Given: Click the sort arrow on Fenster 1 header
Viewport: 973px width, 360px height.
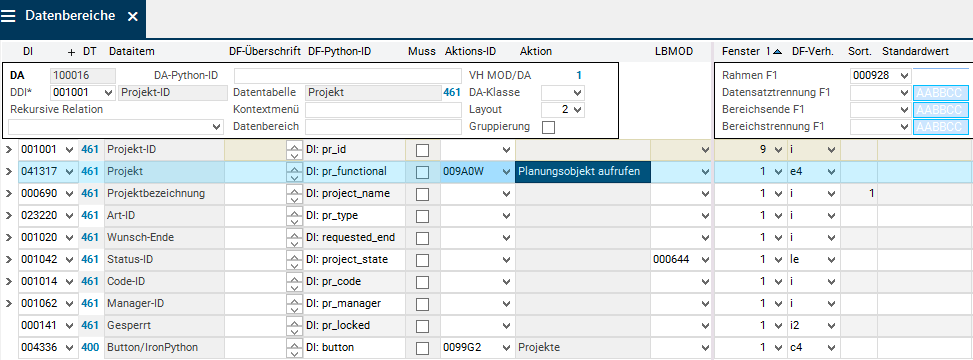Looking at the screenshot, I should (x=778, y=52).
